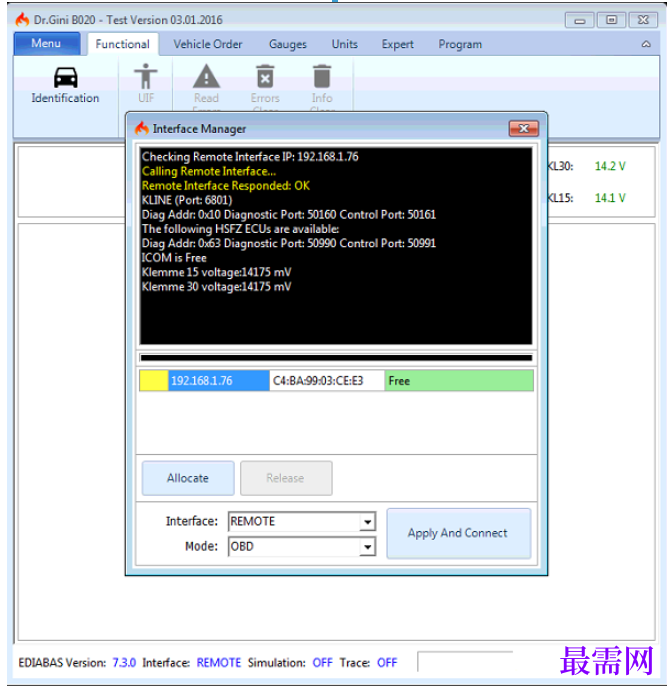
Task: Click the Read Errors warning icon
Action: click(206, 76)
